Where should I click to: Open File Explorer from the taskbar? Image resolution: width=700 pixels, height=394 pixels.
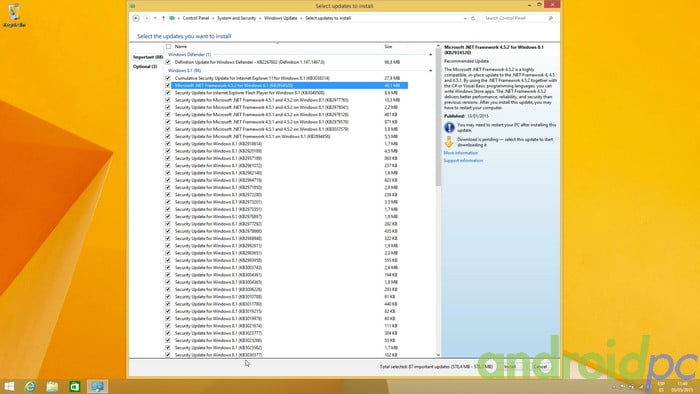click(52, 386)
